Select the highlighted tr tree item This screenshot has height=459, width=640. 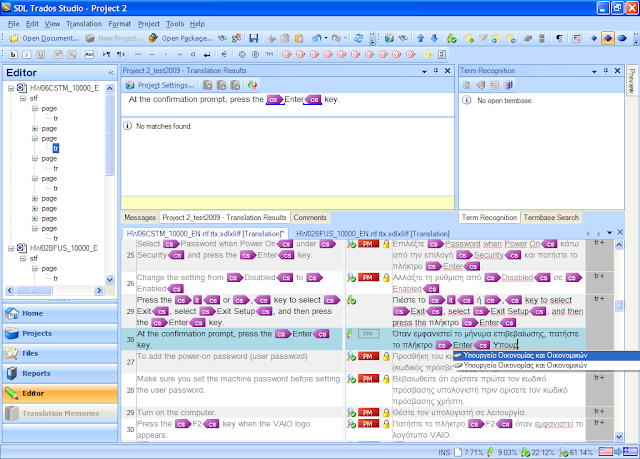coord(56,148)
